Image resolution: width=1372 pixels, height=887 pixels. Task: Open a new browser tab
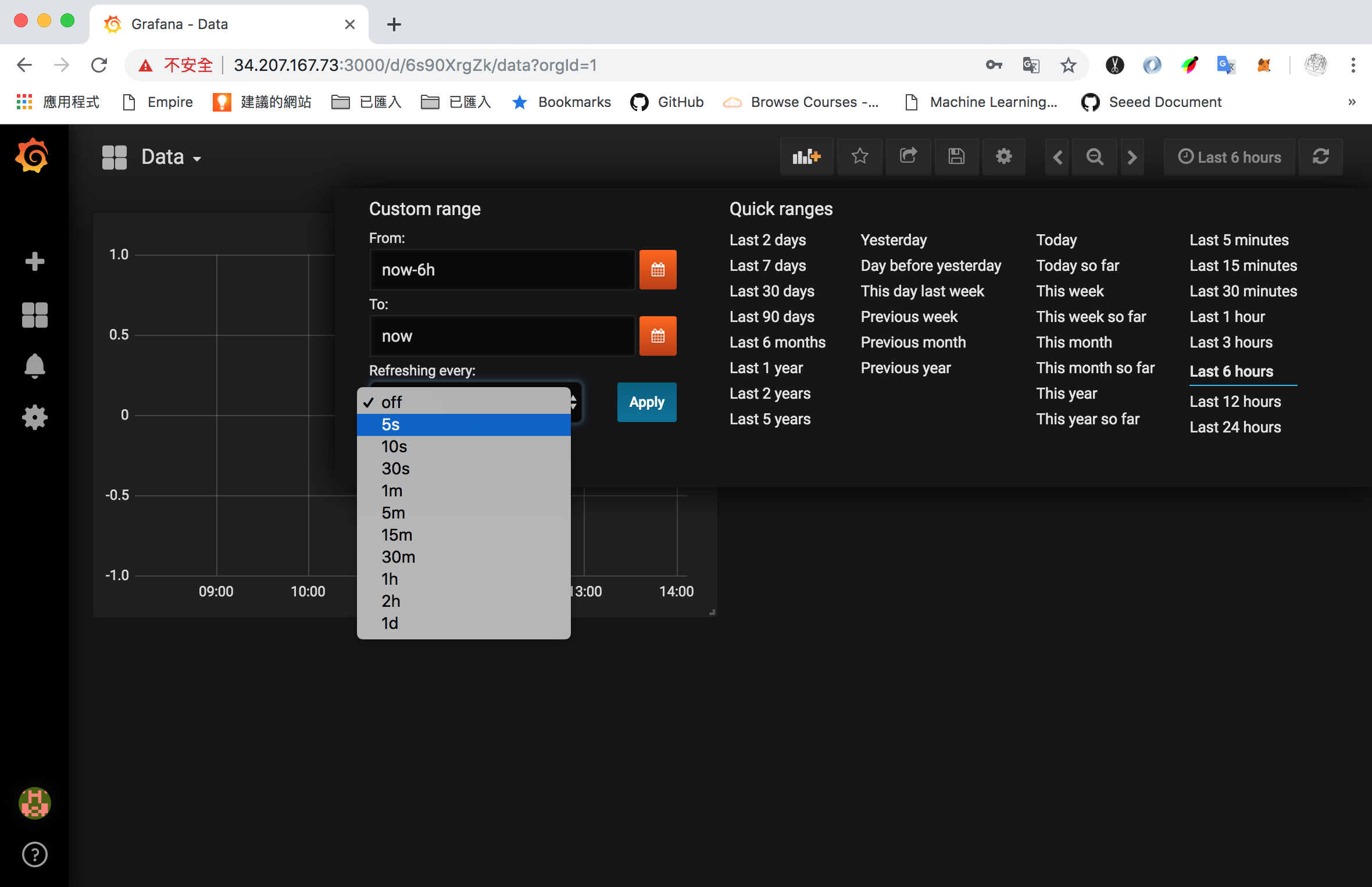pyautogui.click(x=394, y=24)
